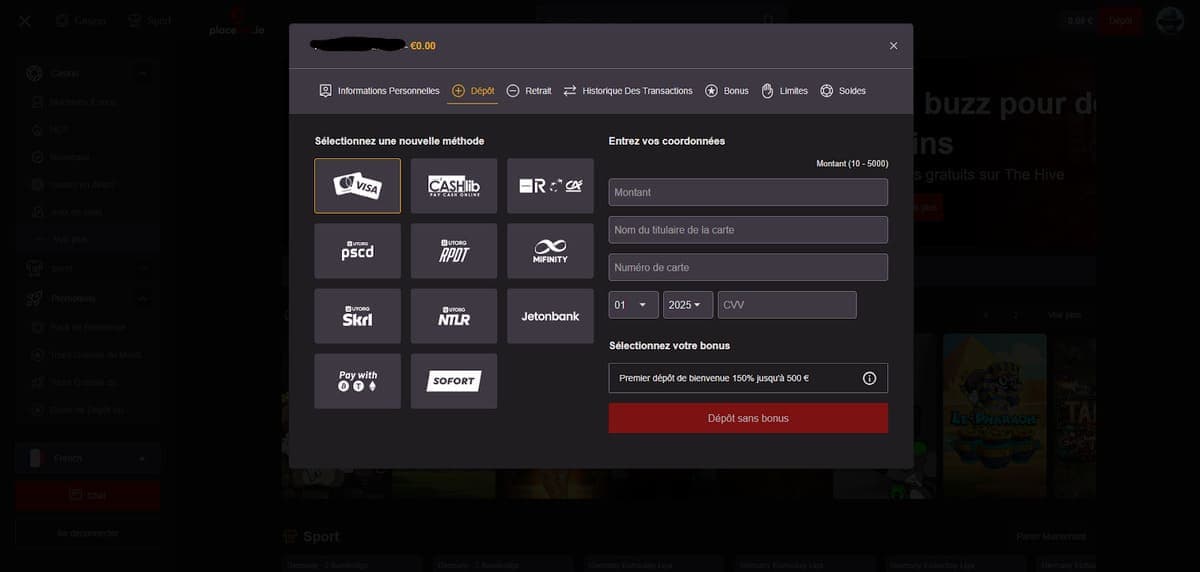
Task: Open the expiry month dropdown showing 01
Action: click(633, 304)
